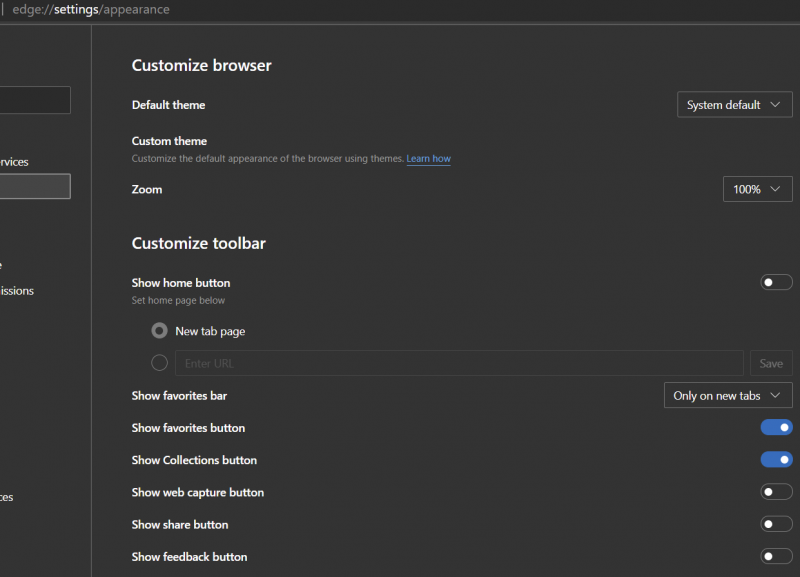Enable Show web capture button toggle
Image resolution: width=800 pixels, height=577 pixels.
click(776, 492)
